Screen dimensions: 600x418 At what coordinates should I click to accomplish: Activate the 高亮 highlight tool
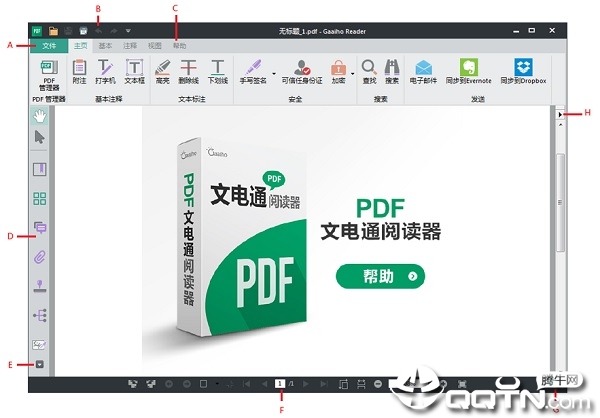click(163, 72)
